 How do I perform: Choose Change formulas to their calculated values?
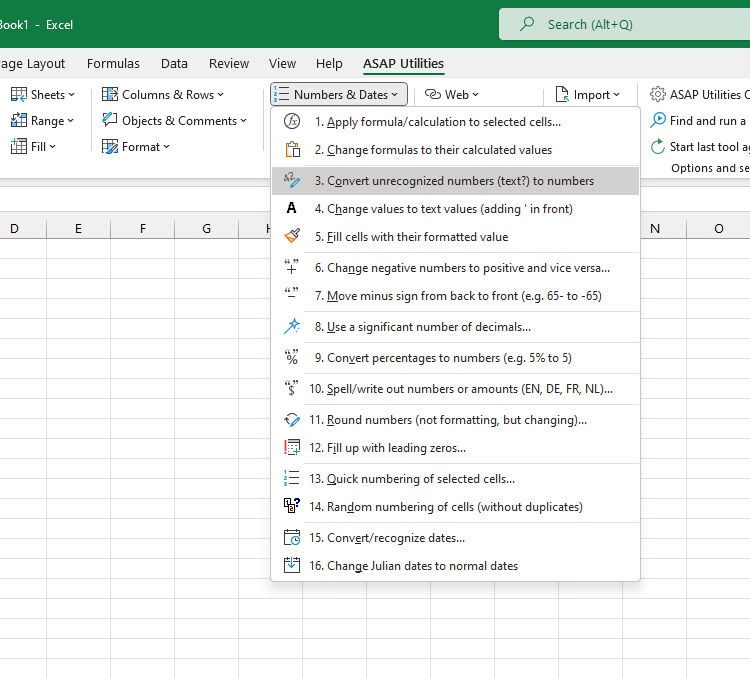455,150
